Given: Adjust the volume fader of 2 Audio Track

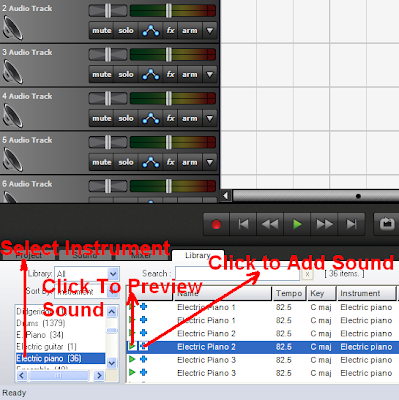Looking at the screenshot, I should [172, 11].
